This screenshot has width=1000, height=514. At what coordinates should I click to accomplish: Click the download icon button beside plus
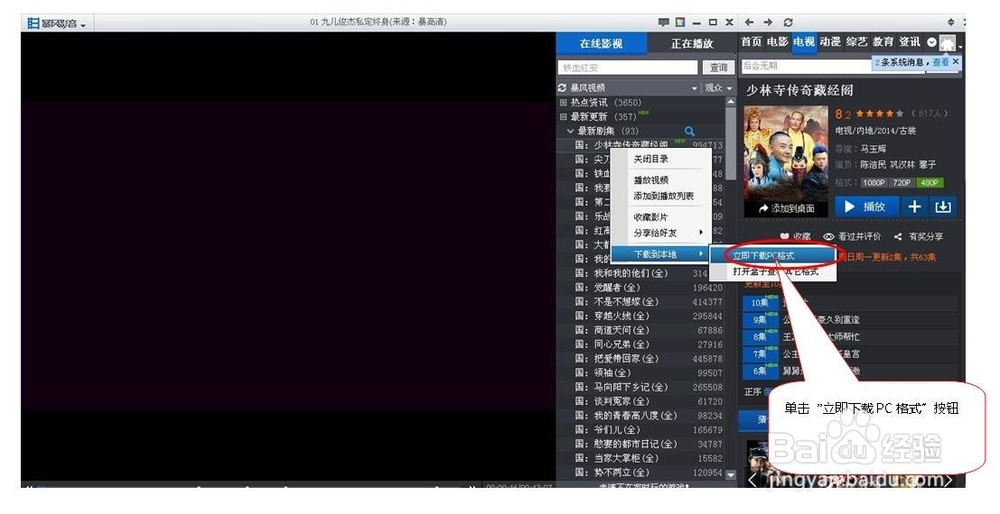[943, 207]
